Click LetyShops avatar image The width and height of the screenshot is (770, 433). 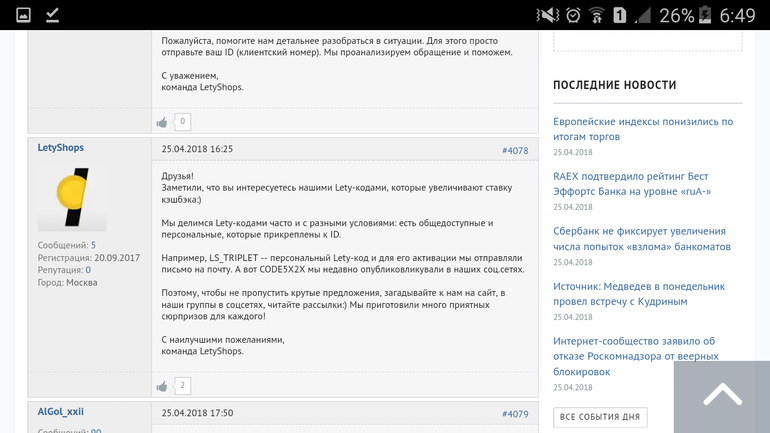(x=72, y=199)
